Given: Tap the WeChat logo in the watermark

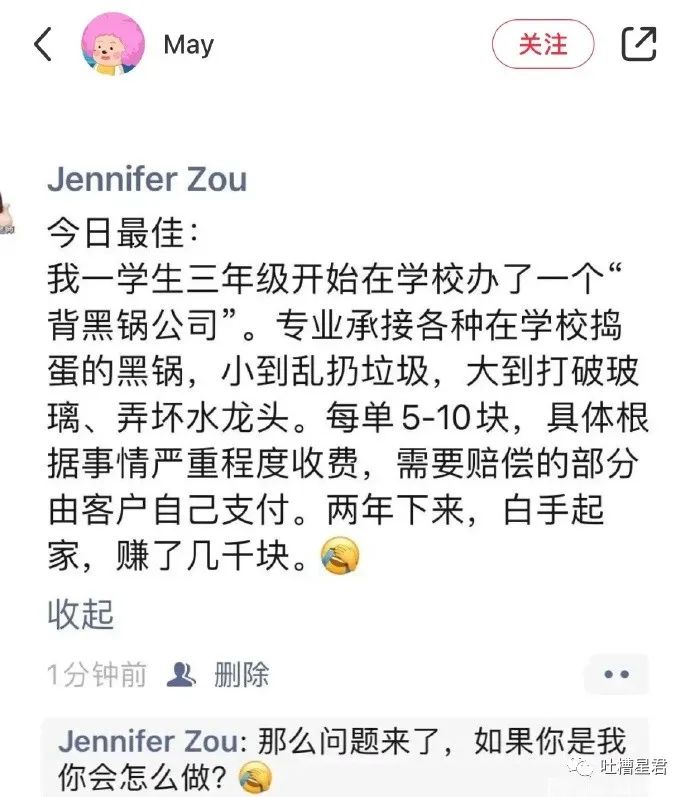Looking at the screenshot, I should tap(581, 766).
